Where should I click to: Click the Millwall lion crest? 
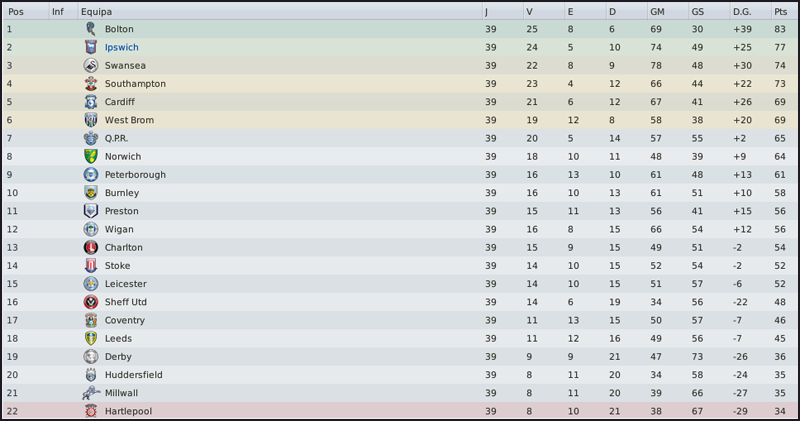click(x=91, y=393)
